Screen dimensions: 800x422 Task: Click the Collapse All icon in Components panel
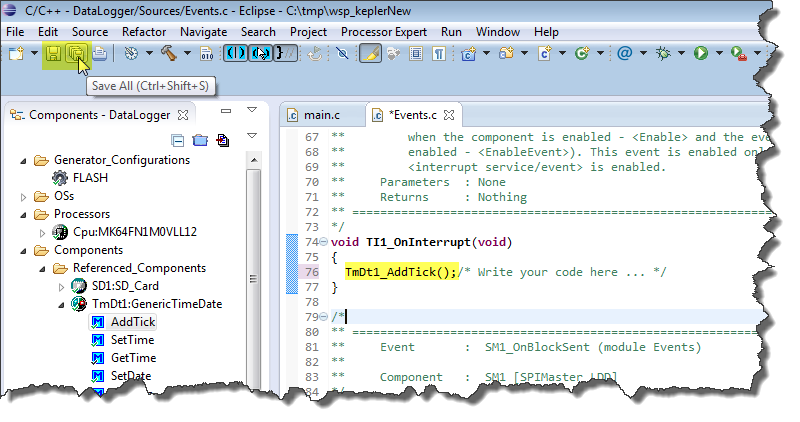coord(178,140)
